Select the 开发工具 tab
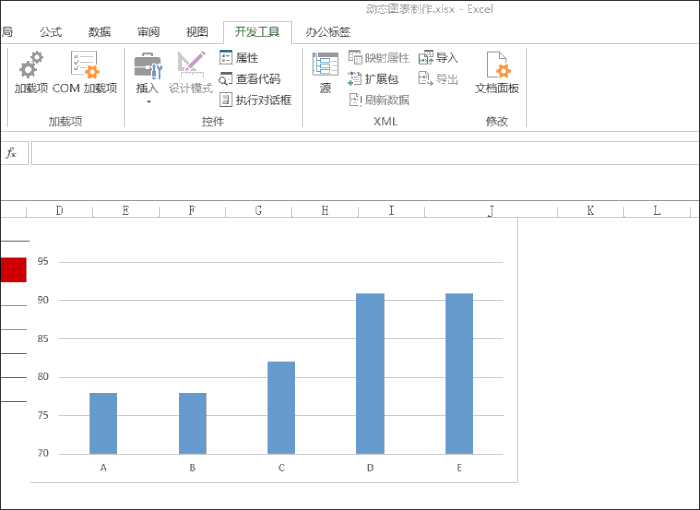The image size is (700, 510). point(257,32)
